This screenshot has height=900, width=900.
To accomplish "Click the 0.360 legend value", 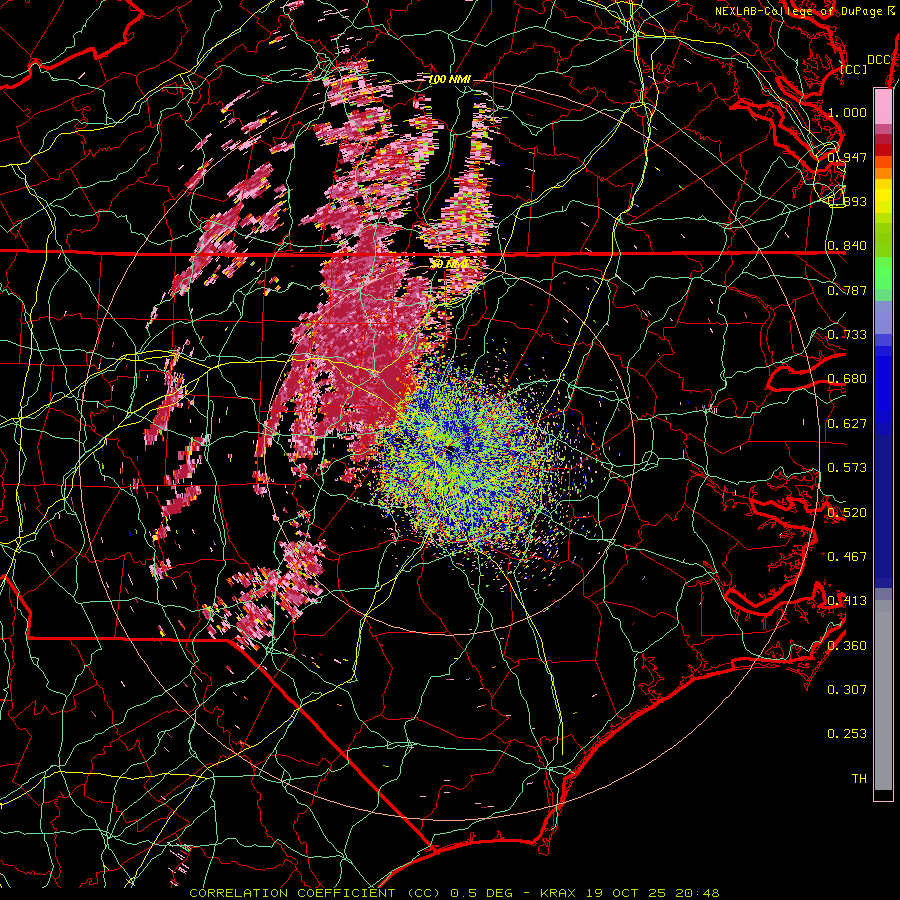I will pyautogui.click(x=847, y=646).
